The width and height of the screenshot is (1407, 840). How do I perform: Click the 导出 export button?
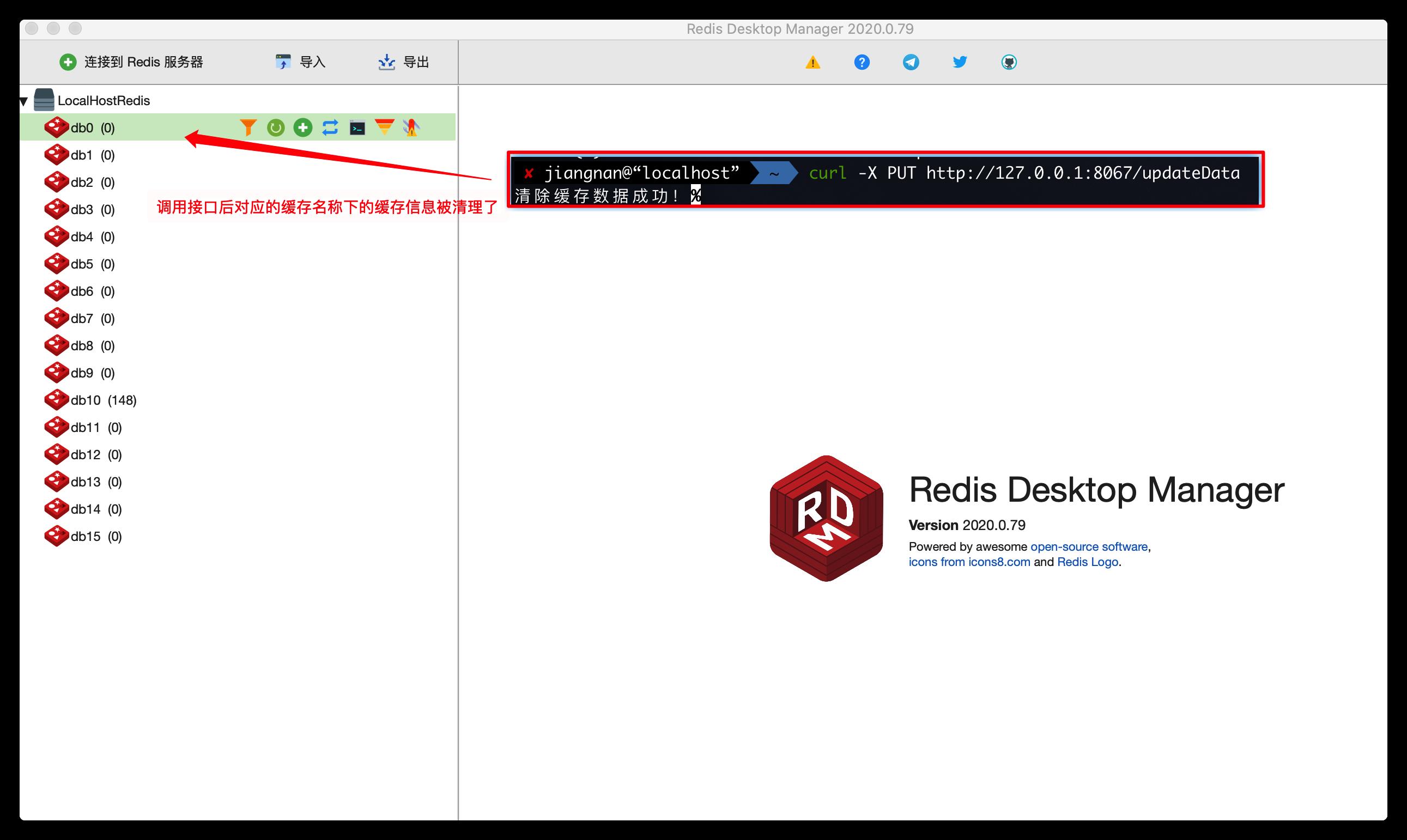click(x=404, y=62)
